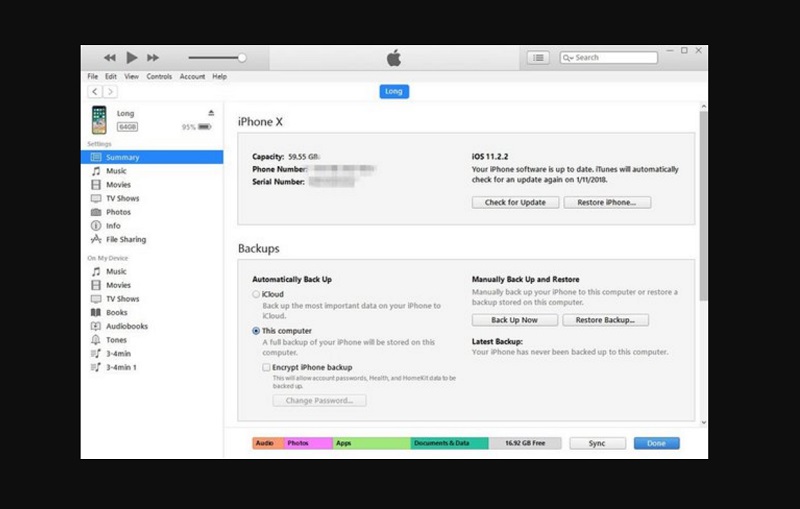Go back with the left chevron

[x=95, y=91]
